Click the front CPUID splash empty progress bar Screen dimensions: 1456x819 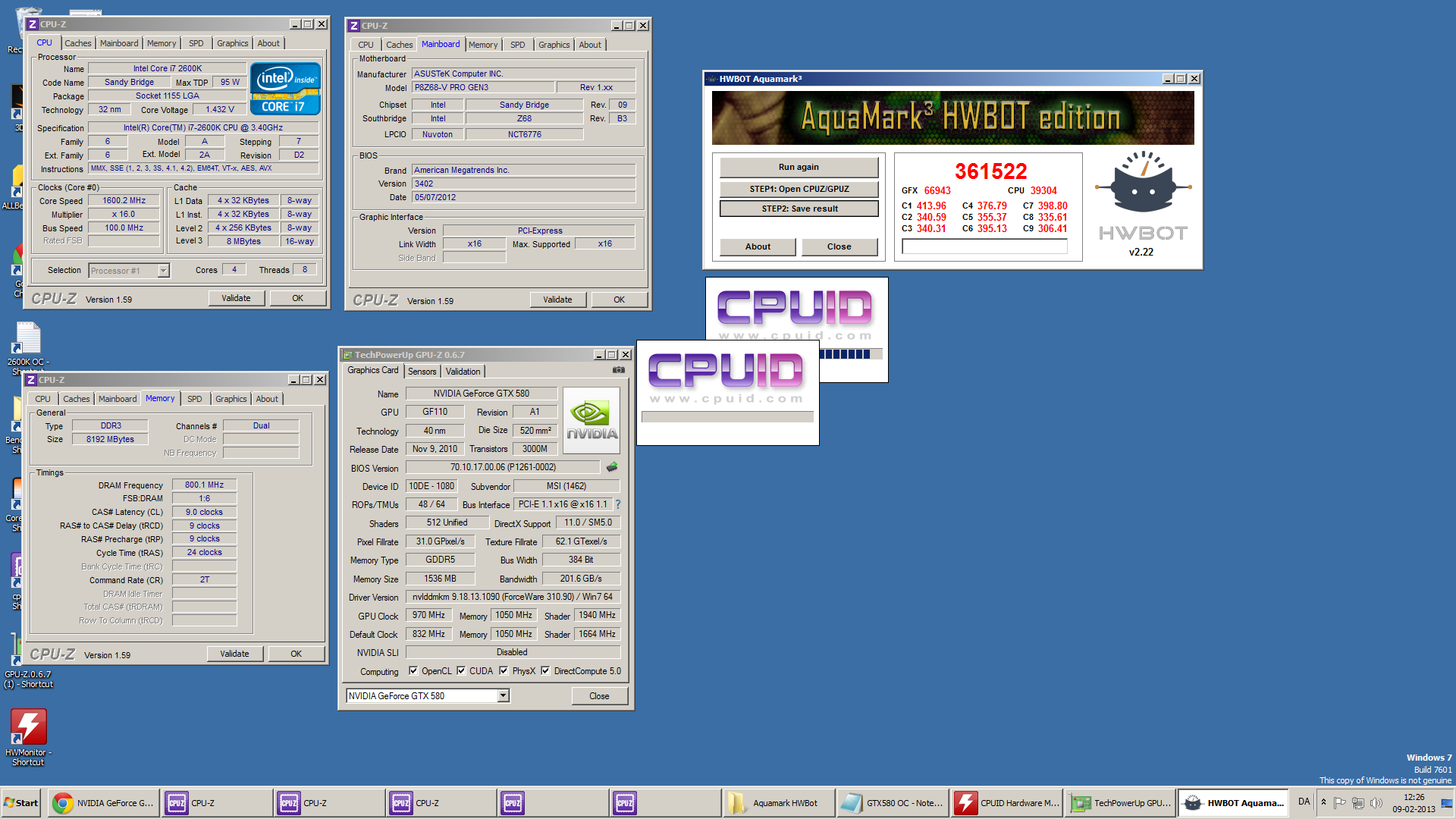coord(727,417)
